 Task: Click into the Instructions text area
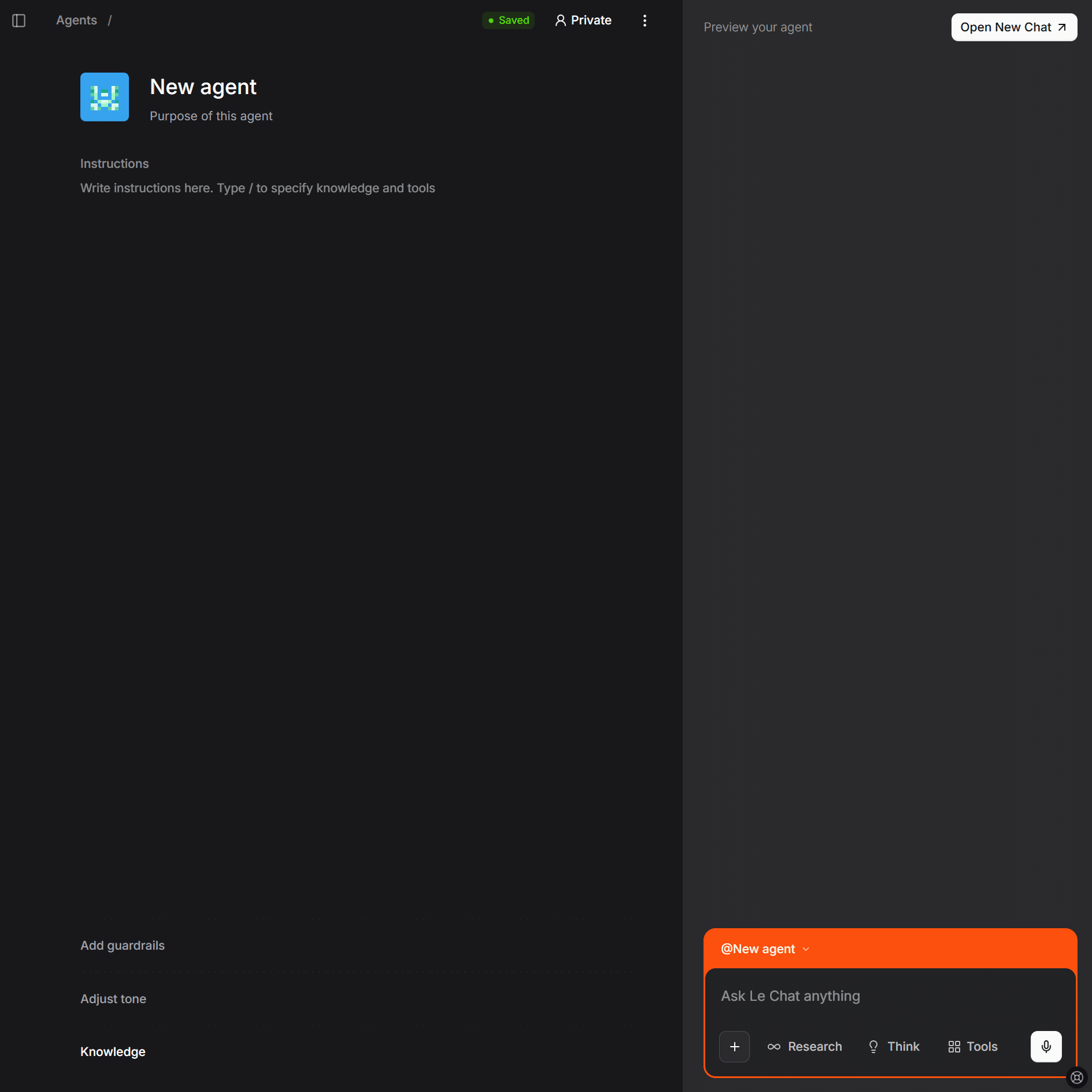[x=355, y=188]
